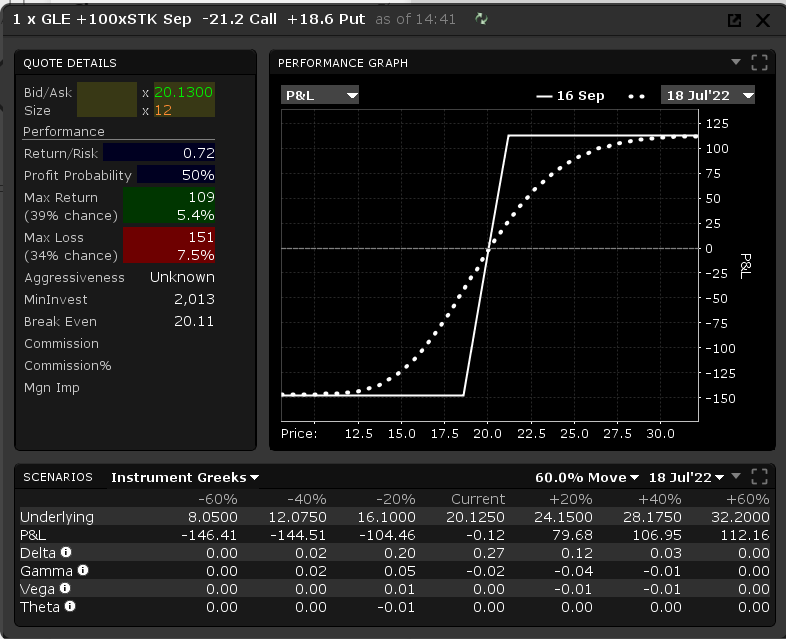Viewport: 786px width, 639px height.
Task: Click the Vega info icon
Action: (63, 588)
